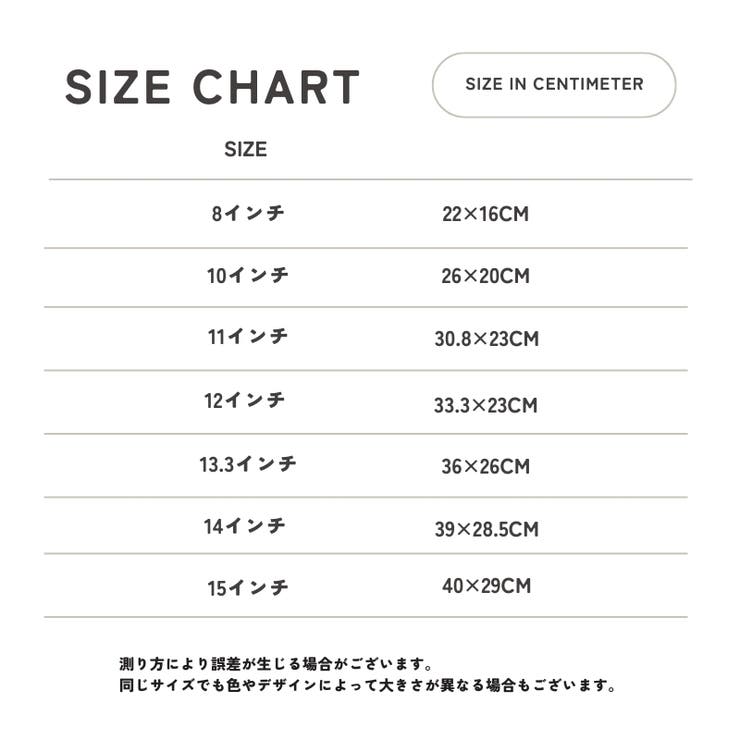This screenshot has width=740, height=740.
Task: Select the 10インチ size row label
Action: click(x=248, y=275)
